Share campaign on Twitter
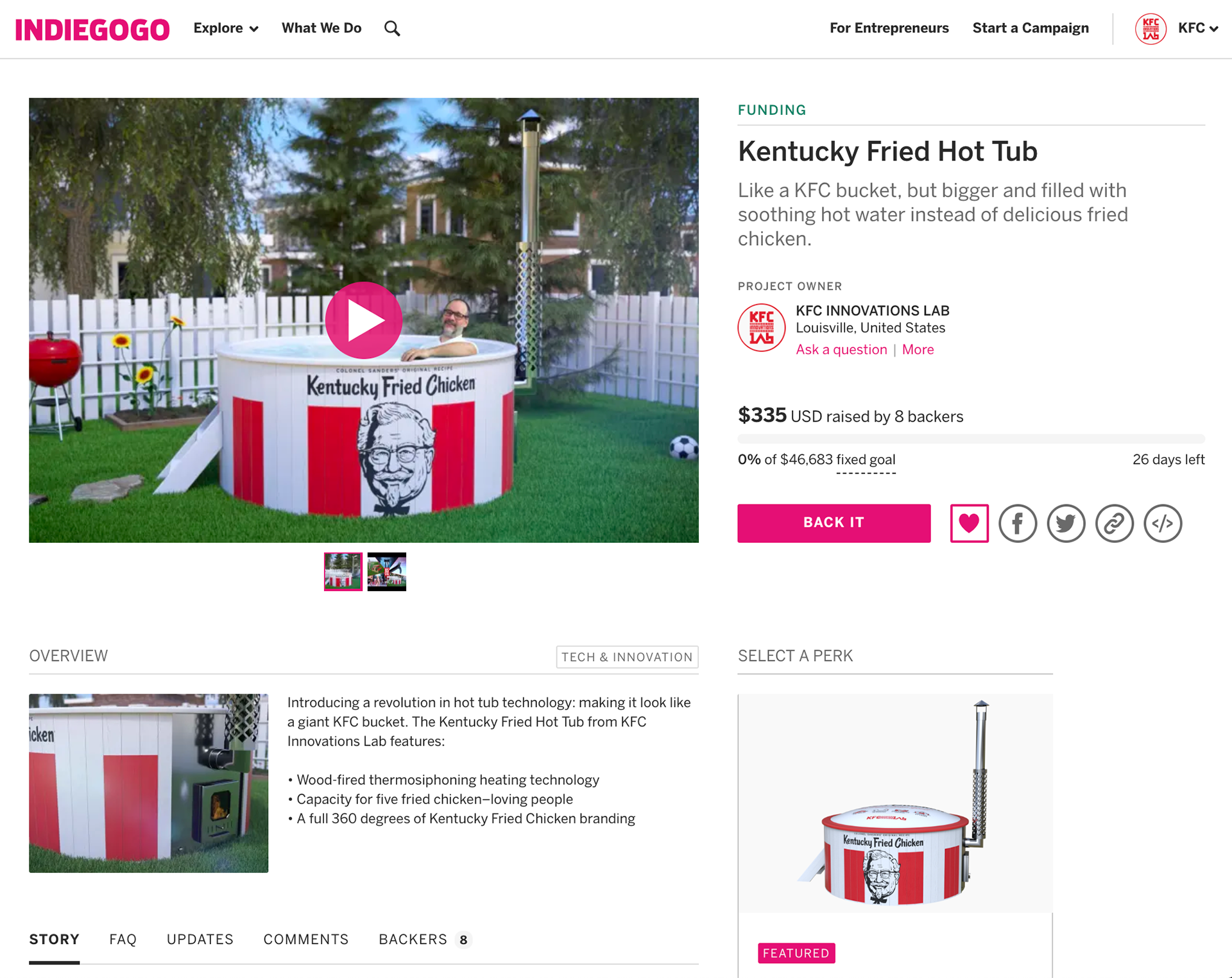The height and width of the screenshot is (978, 1232). (x=1066, y=523)
